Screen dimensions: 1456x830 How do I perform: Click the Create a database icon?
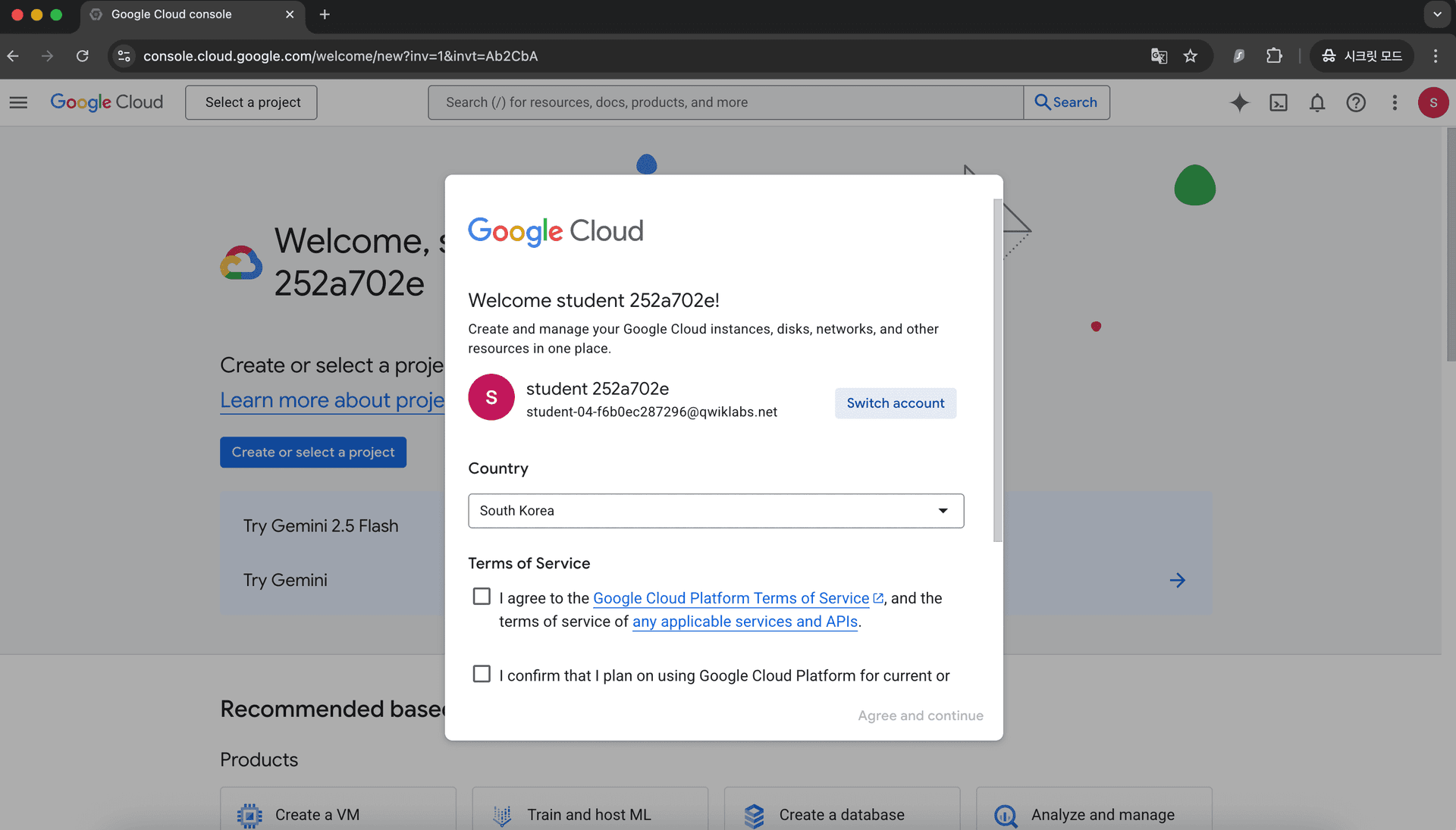point(754,816)
